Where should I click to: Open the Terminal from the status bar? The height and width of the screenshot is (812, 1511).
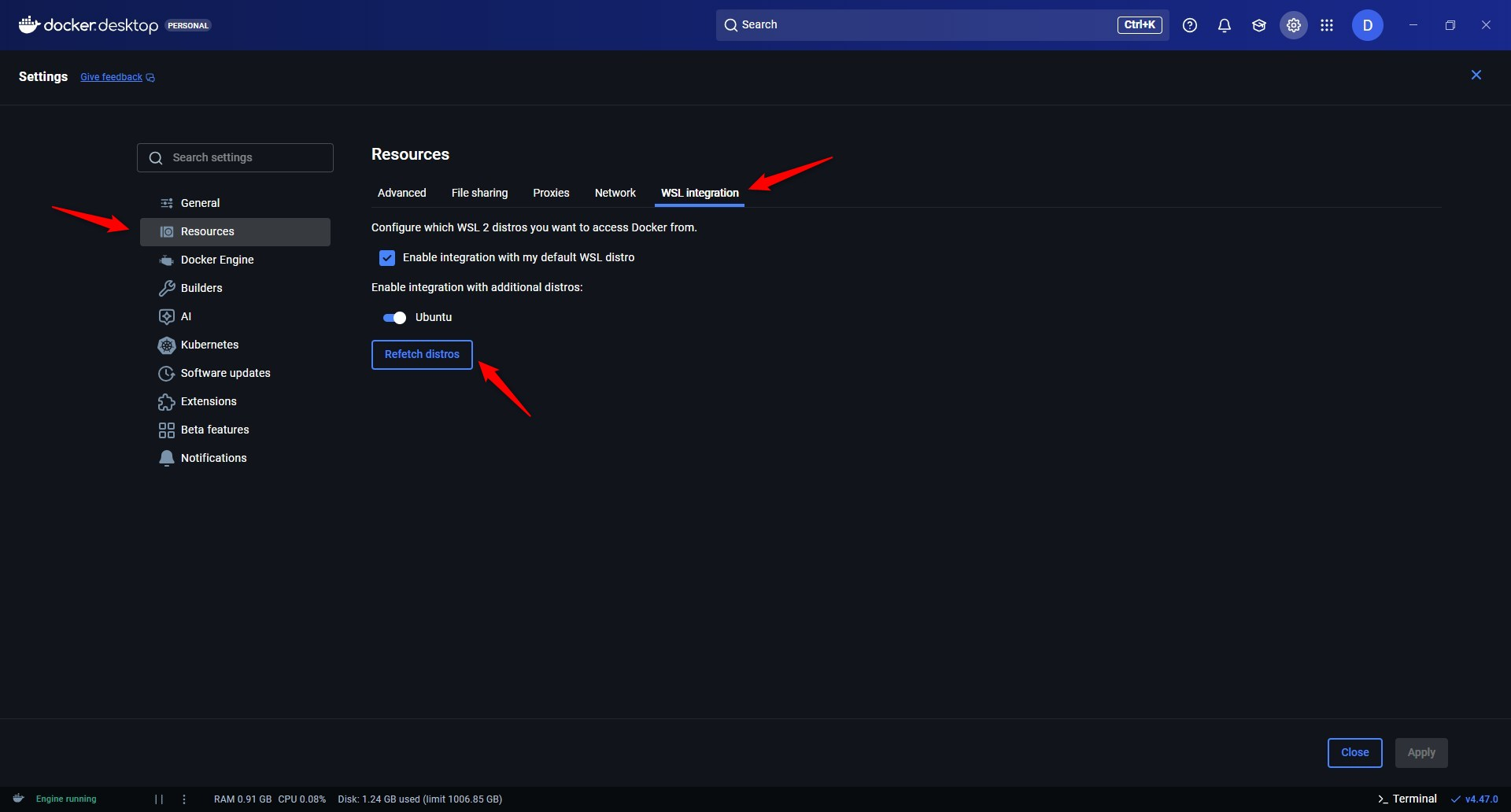(1407, 799)
